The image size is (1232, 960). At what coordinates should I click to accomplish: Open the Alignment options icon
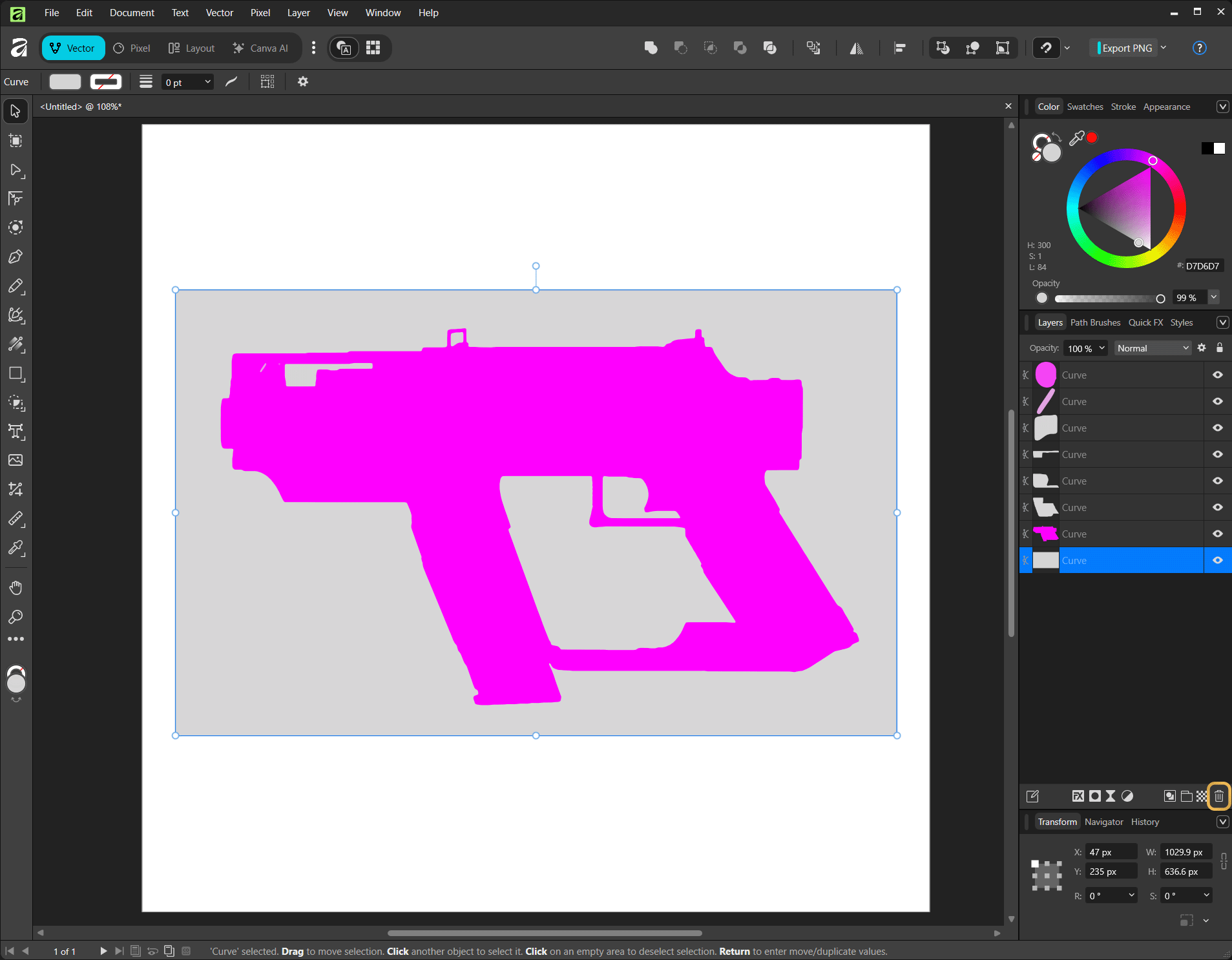(900, 48)
